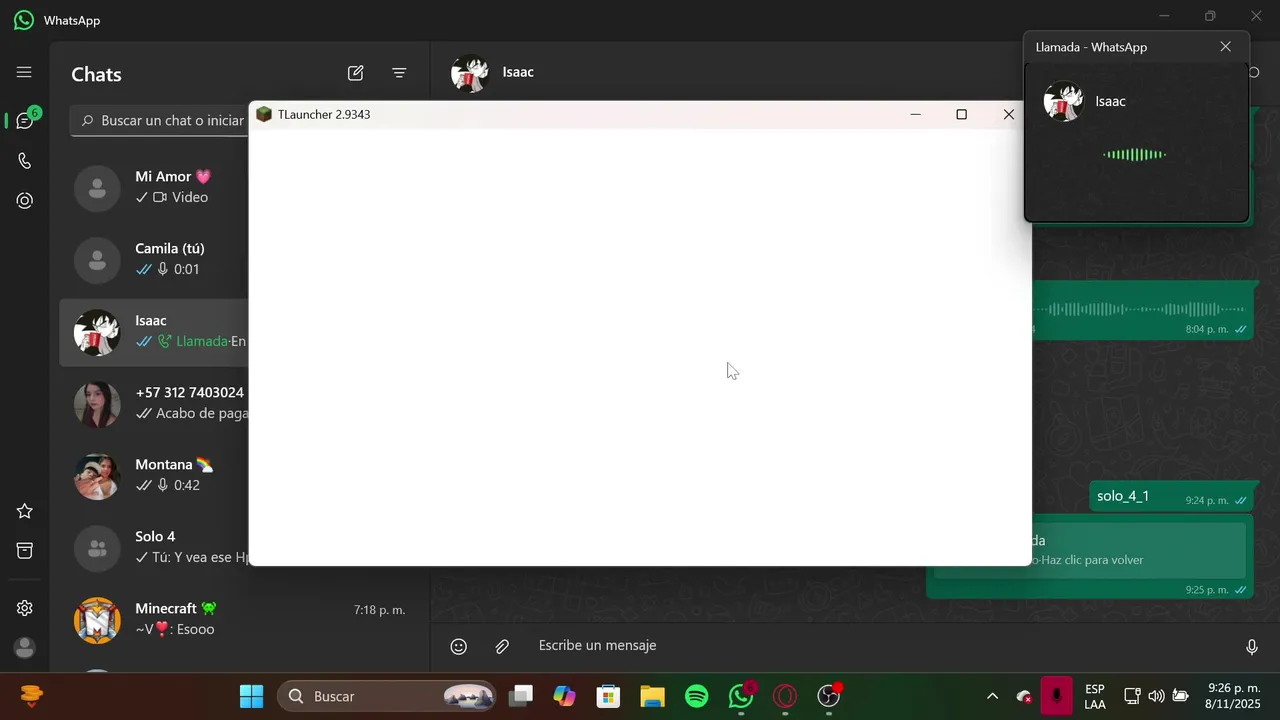Open the chat filter icon
1280x720 pixels.
click(399, 73)
